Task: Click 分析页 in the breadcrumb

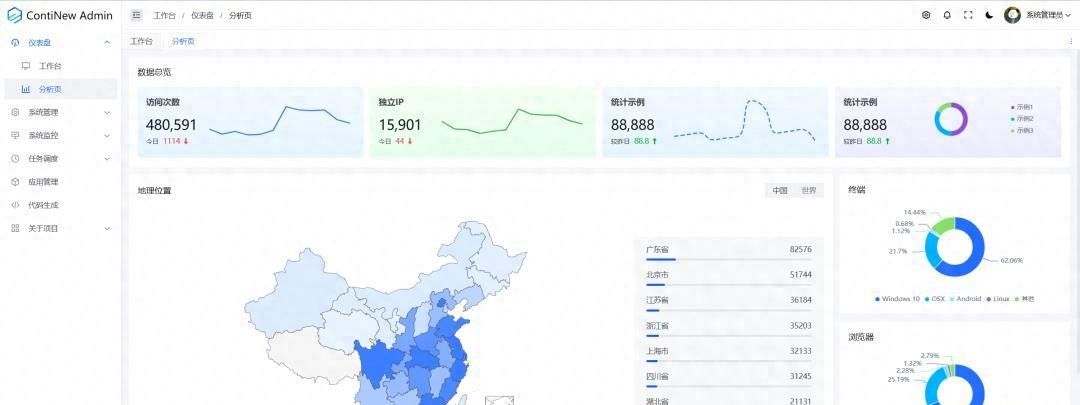Action: tap(240, 15)
